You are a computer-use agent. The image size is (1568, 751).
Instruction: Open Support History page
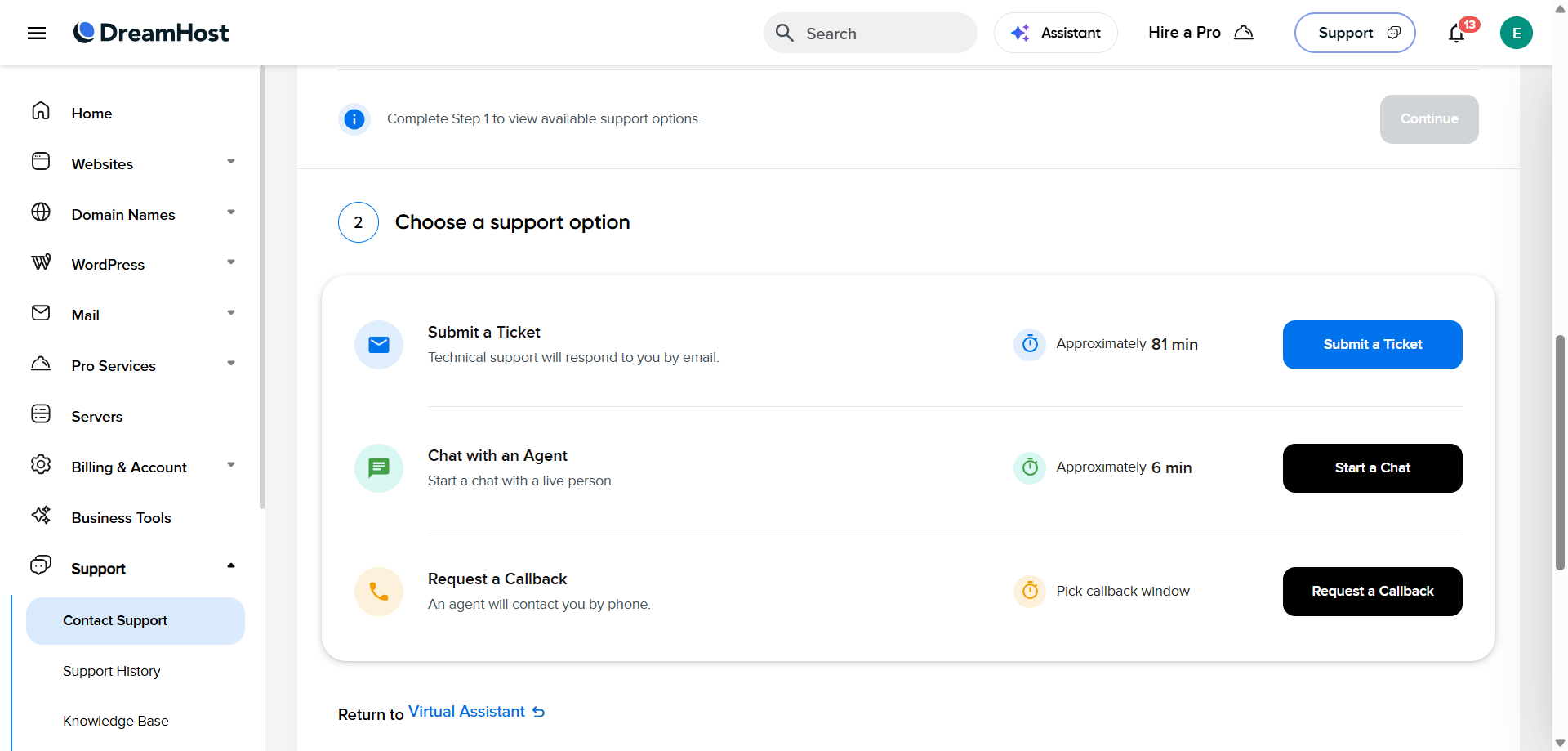pyautogui.click(x=111, y=671)
